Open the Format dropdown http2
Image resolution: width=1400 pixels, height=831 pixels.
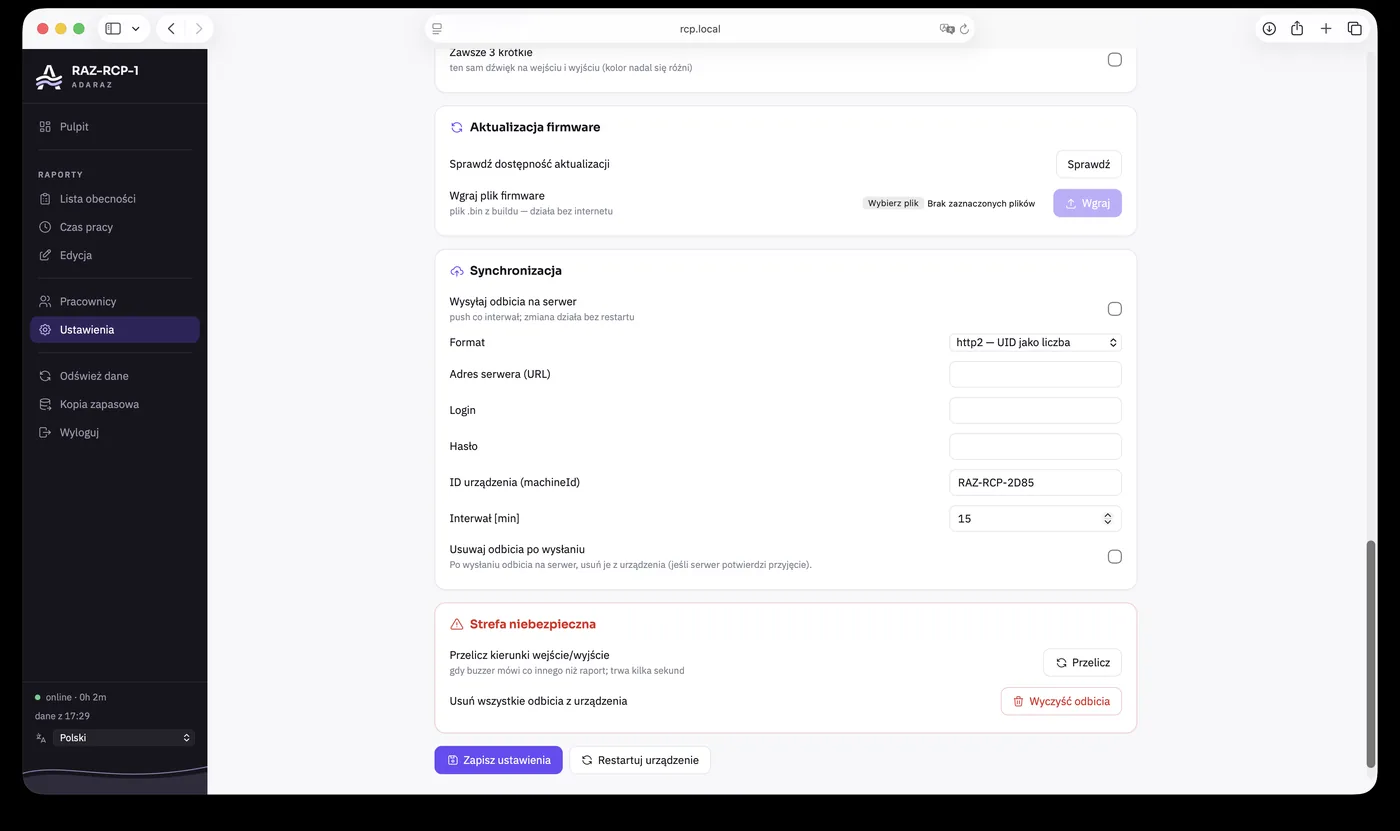[x=1035, y=342]
